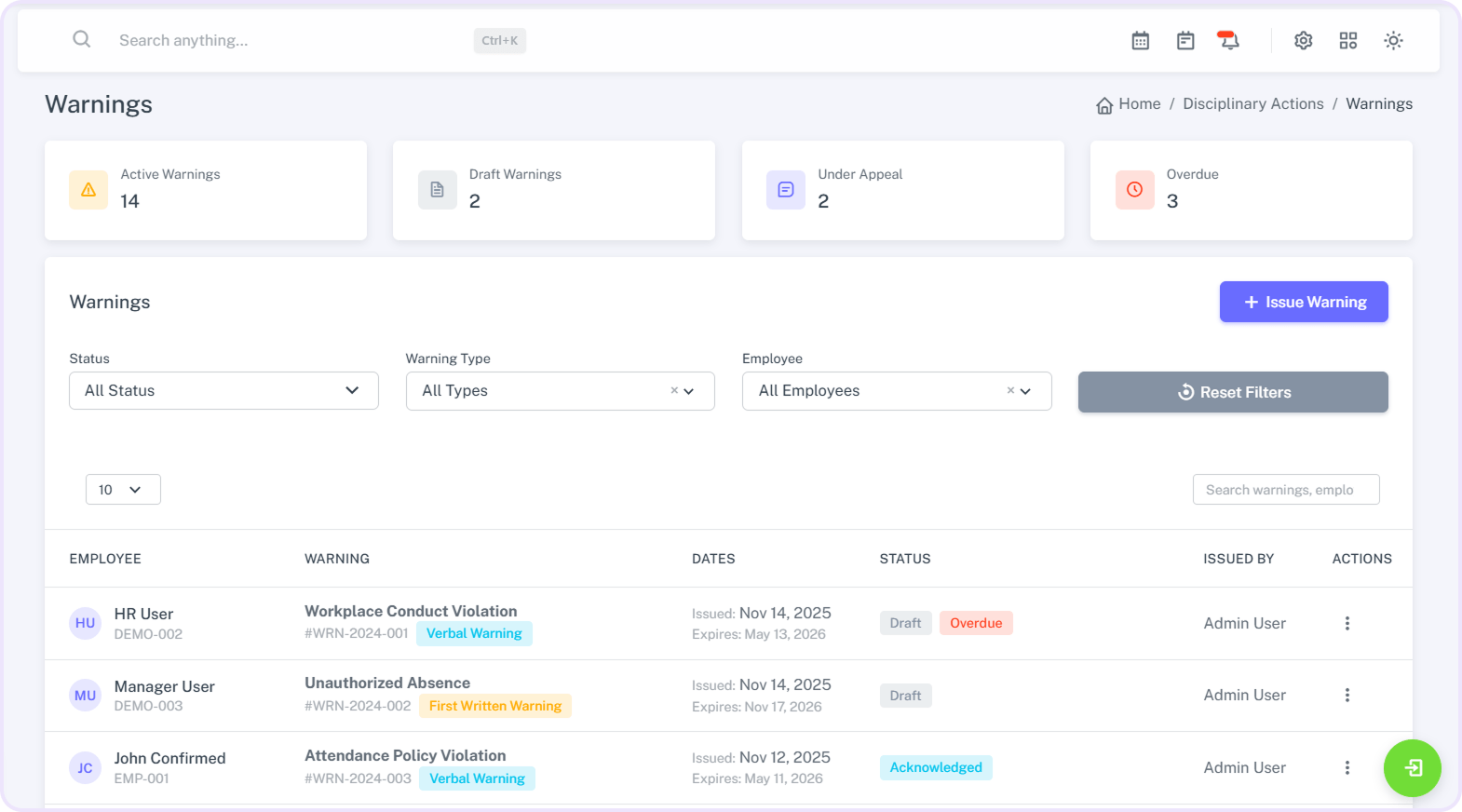Open settings via the gear icon

click(1303, 41)
